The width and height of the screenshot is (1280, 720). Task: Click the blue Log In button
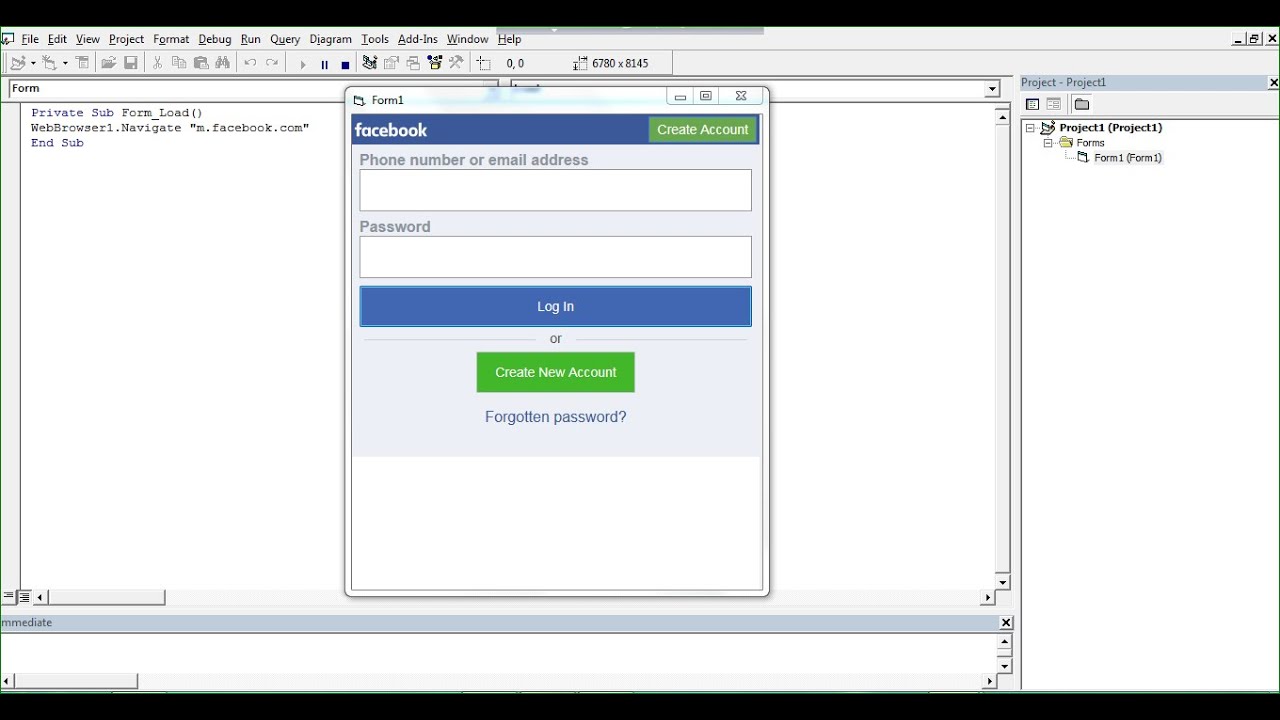556,307
